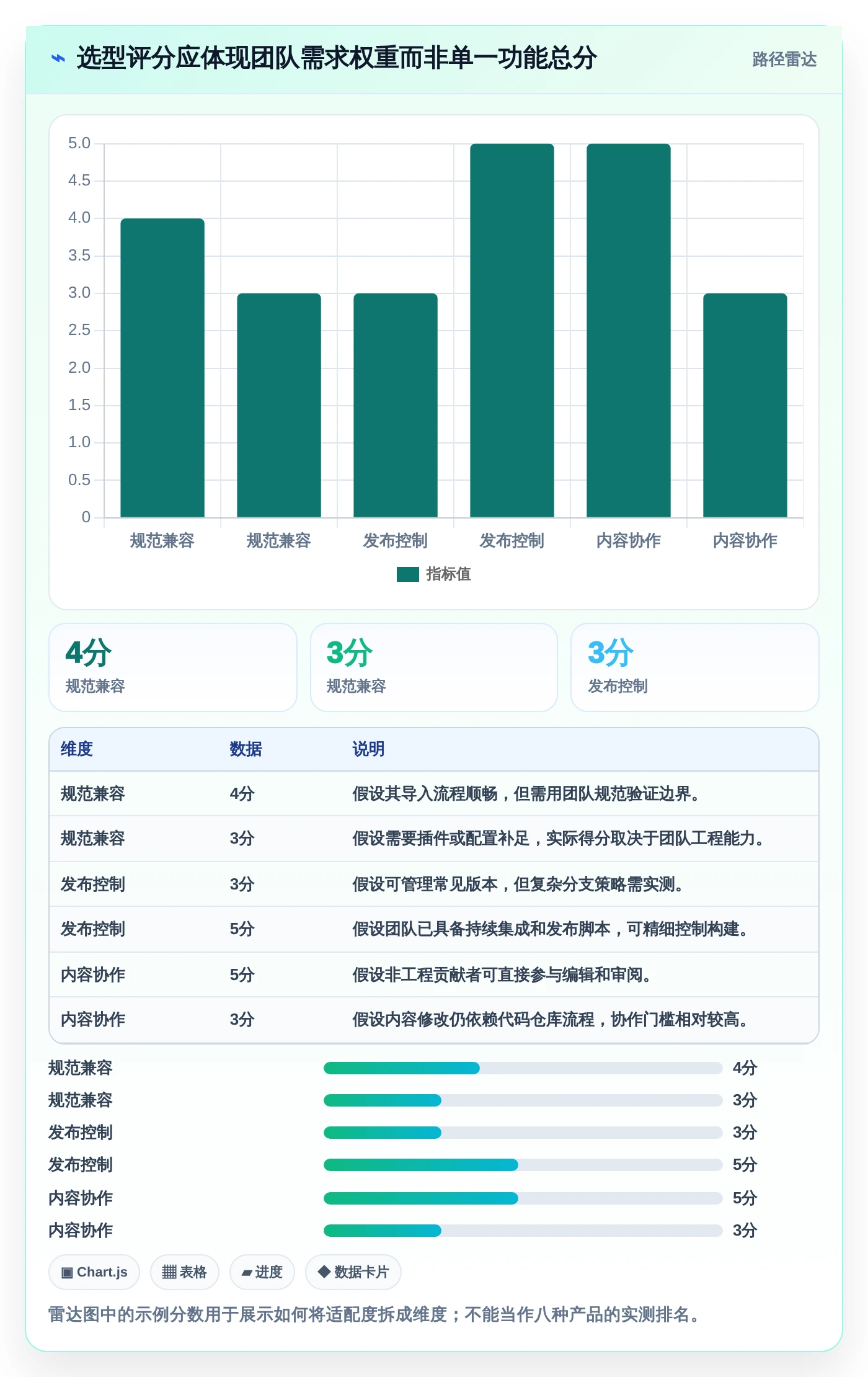Click 5分 in the 非工程贡献者 table row
868x1377 pixels.
pos(242,975)
